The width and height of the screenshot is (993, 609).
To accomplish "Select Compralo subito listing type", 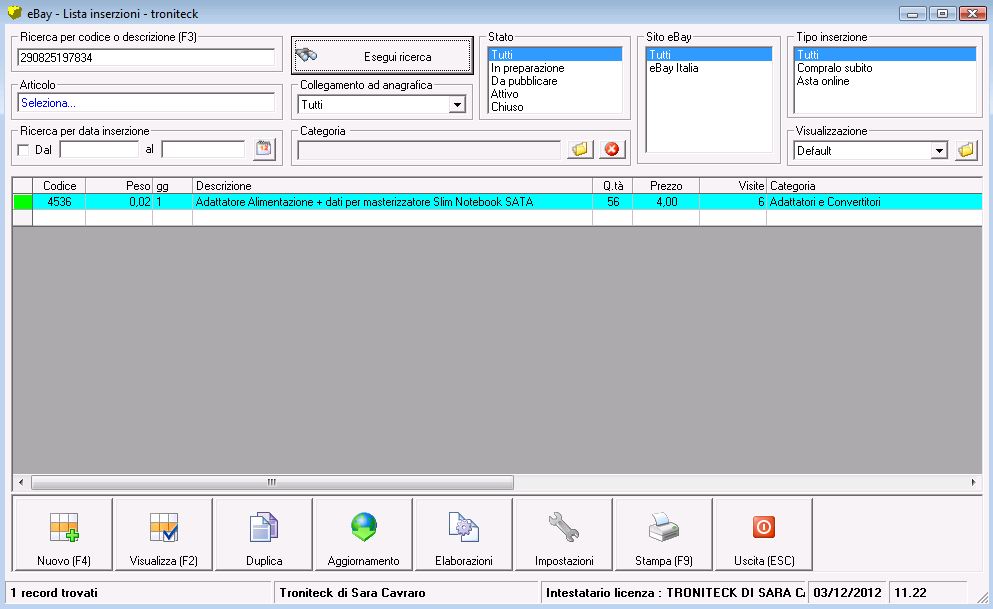I will coord(885,68).
